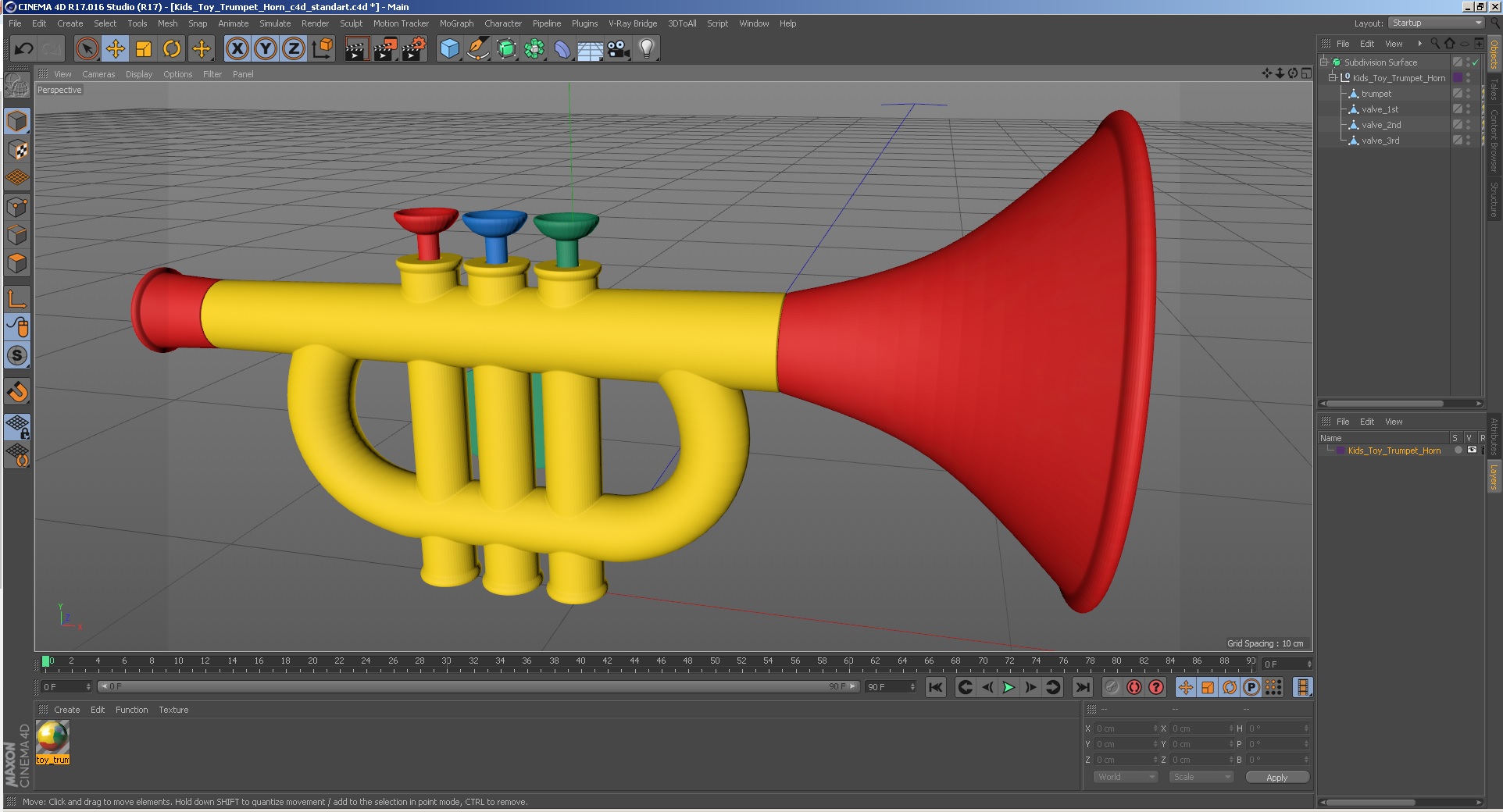
Task: Open the Objects side tab
Action: (x=1494, y=53)
